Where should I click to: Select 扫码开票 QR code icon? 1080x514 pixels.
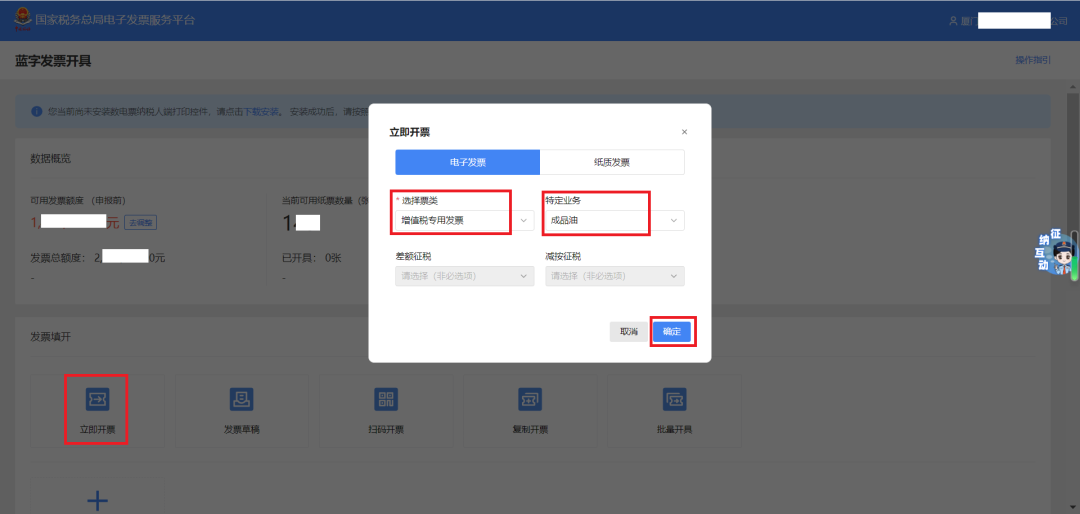pos(386,398)
